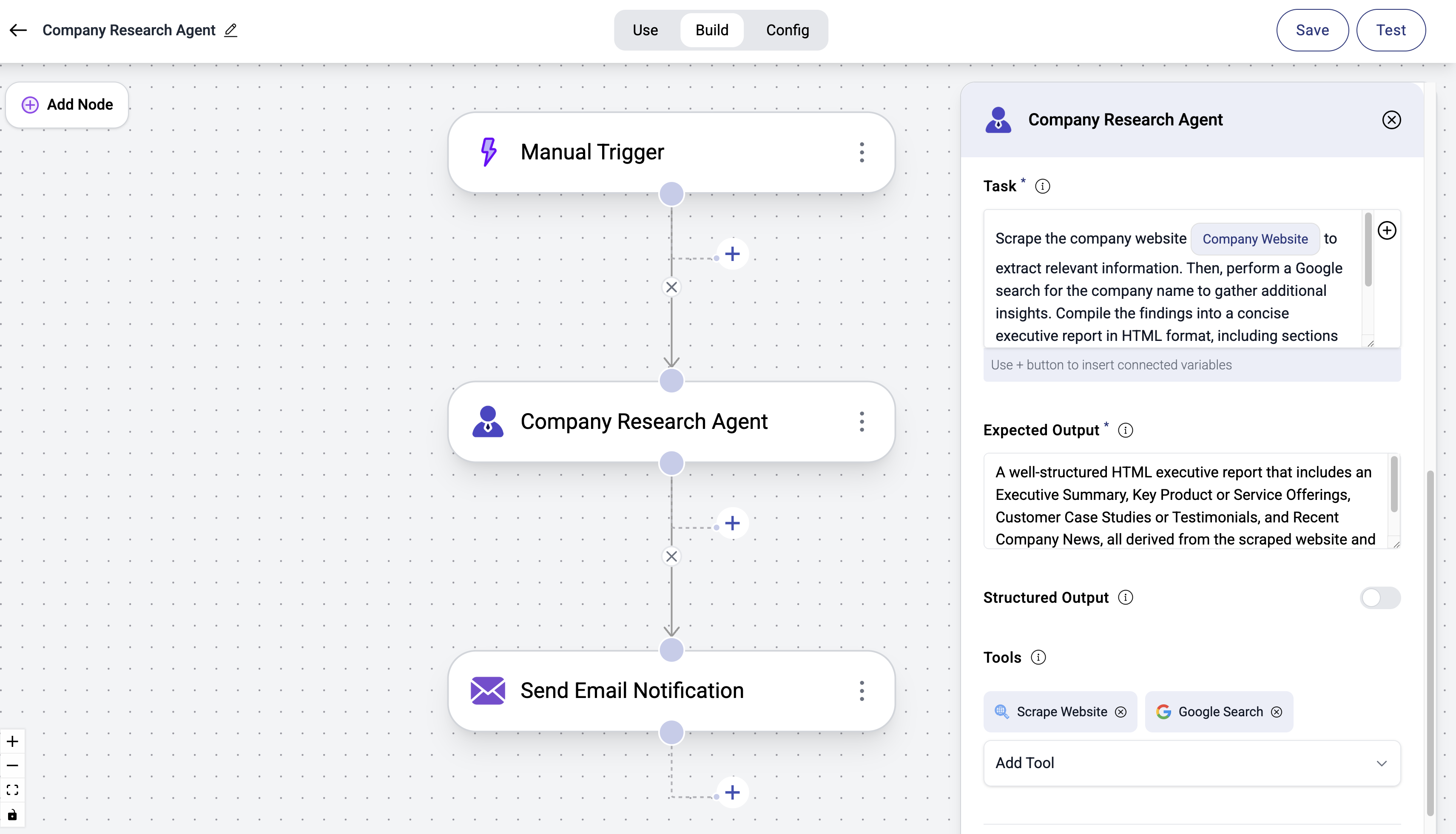
Task: Remove the Scrape Website tool
Action: [x=1121, y=712]
